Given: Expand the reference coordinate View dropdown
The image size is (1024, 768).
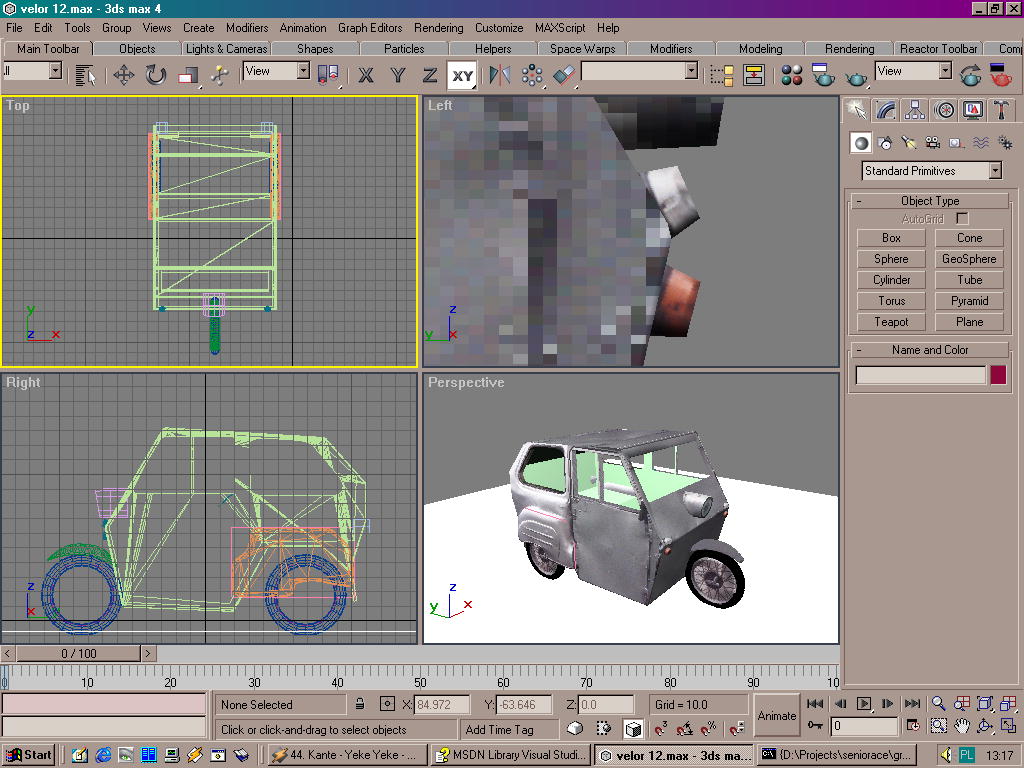Looking at the screenshot, I should 302,71.
